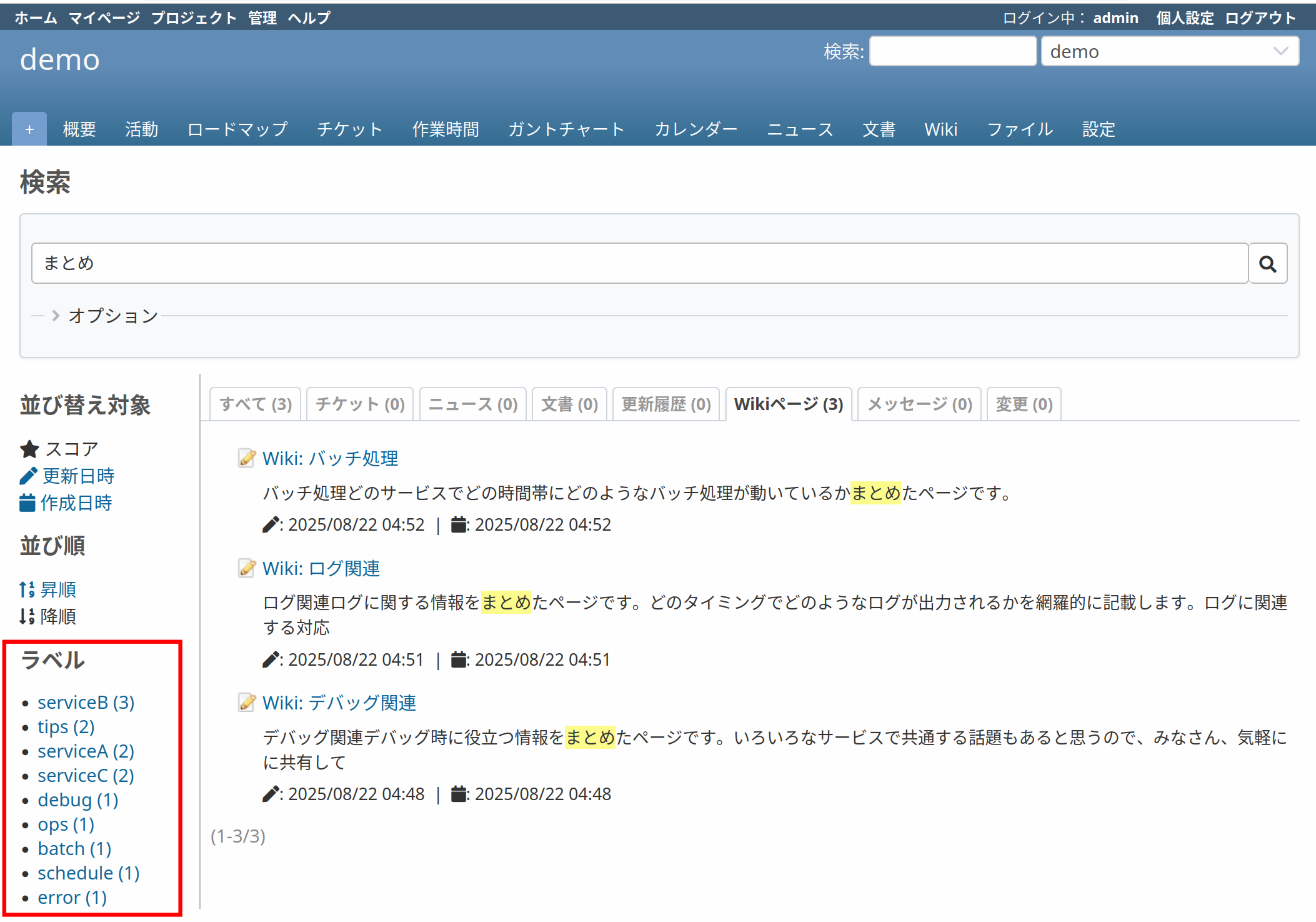Screen dimensions: 1316x922
Task: Open the 管理 menu in the top bar
Action: (262, 17)
